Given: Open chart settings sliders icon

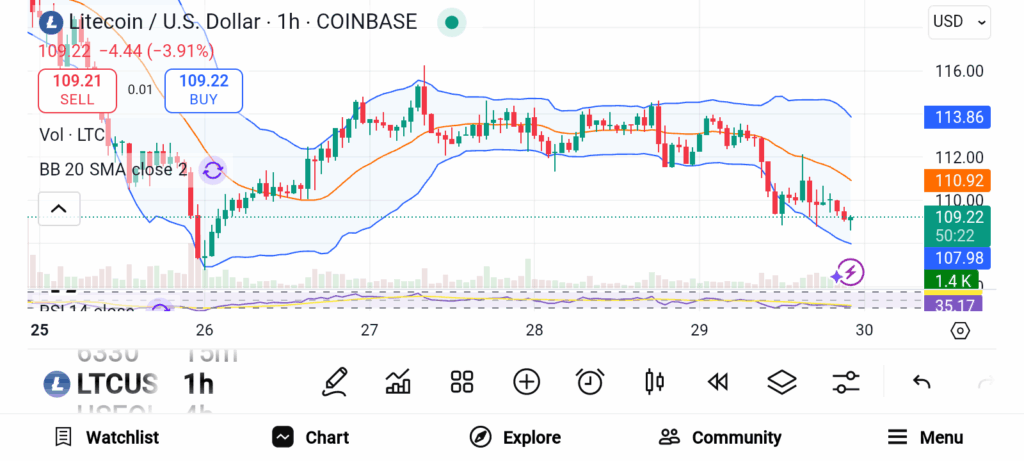Looking at the screenshot, I should tap(846, 381).
